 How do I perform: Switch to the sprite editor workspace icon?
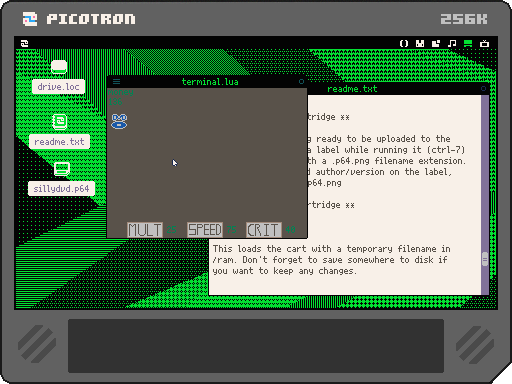420,43
